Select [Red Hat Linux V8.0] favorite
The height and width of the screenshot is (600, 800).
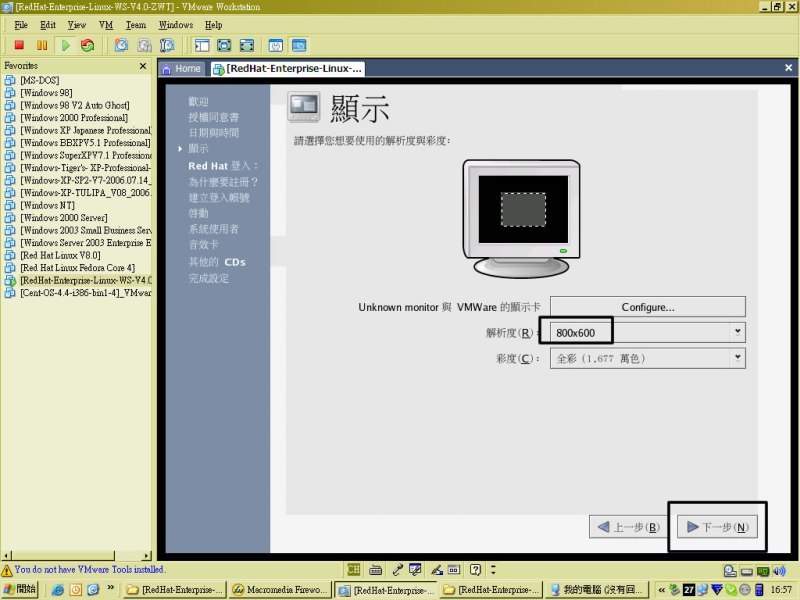(60, 256)
